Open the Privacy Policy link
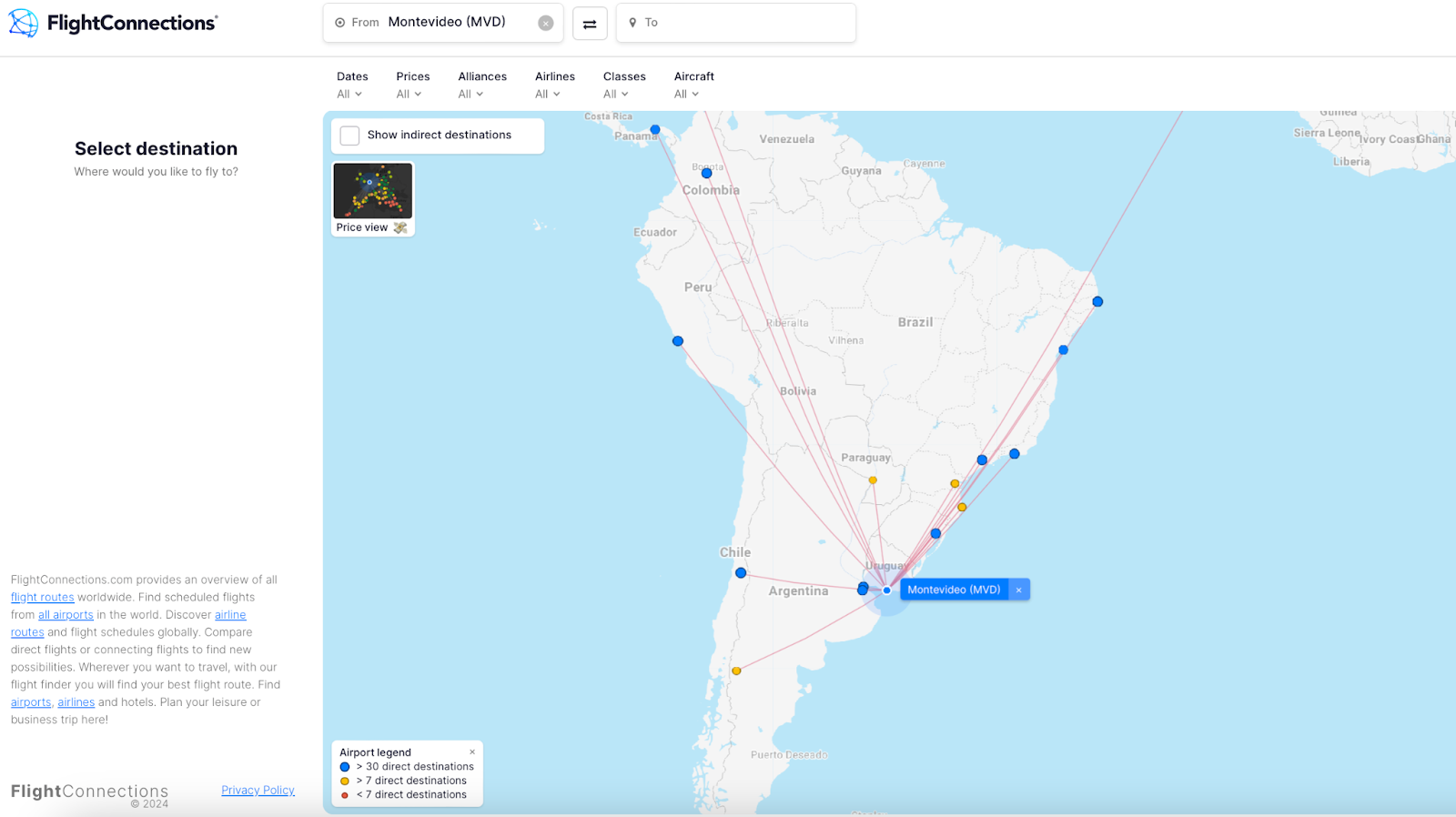The height and width of the screenshot is (817, 1456). [258, 791]
